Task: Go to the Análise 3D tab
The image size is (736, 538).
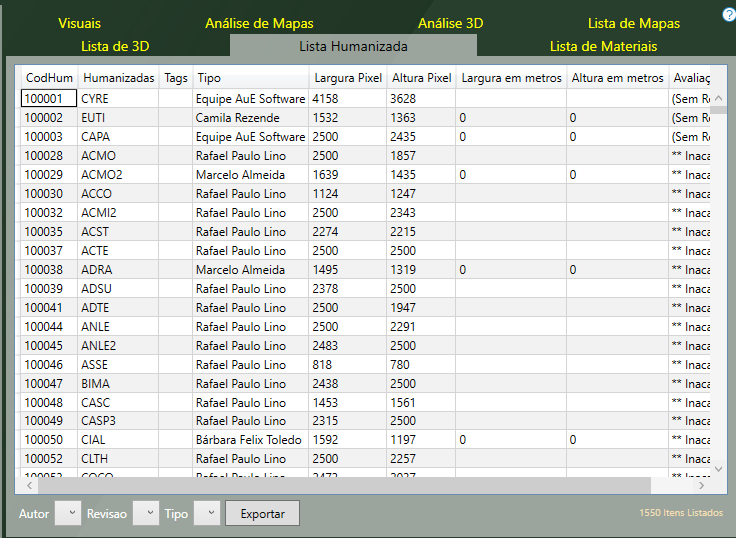Action: [x=450, y=23]
